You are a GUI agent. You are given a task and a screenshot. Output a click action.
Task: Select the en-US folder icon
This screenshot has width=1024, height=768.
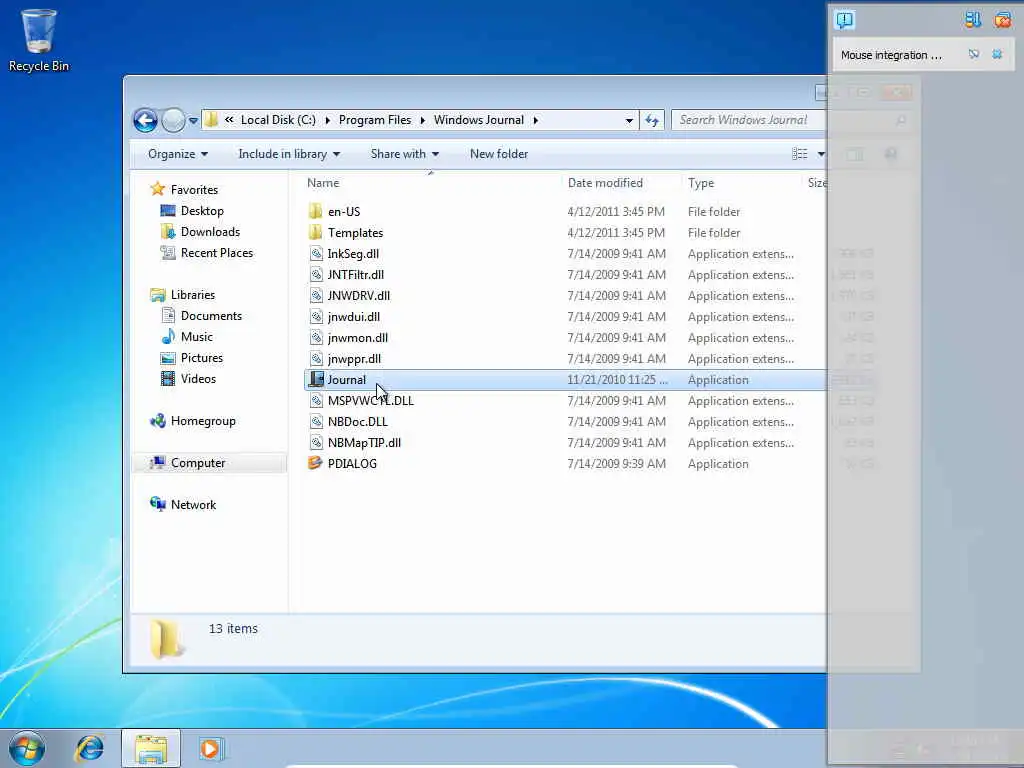[x=315, y=211]
